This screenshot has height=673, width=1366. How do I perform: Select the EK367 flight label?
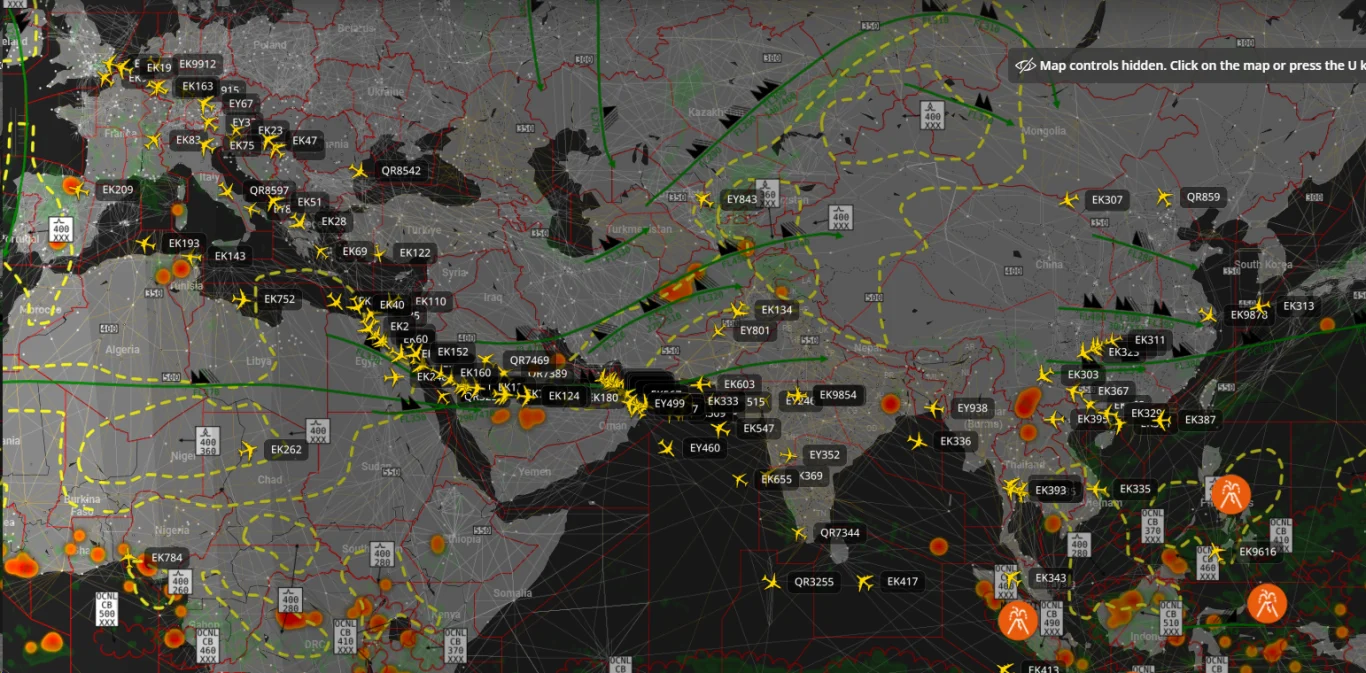(x=1113, y=391)
